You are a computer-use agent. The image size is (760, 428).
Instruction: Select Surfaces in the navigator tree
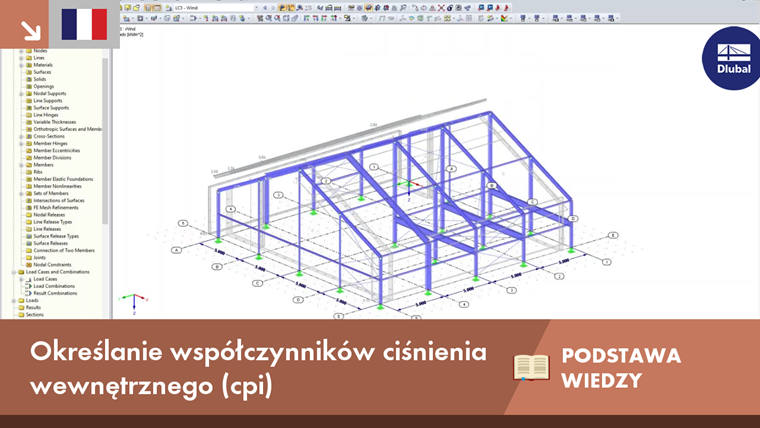(42, 72)
